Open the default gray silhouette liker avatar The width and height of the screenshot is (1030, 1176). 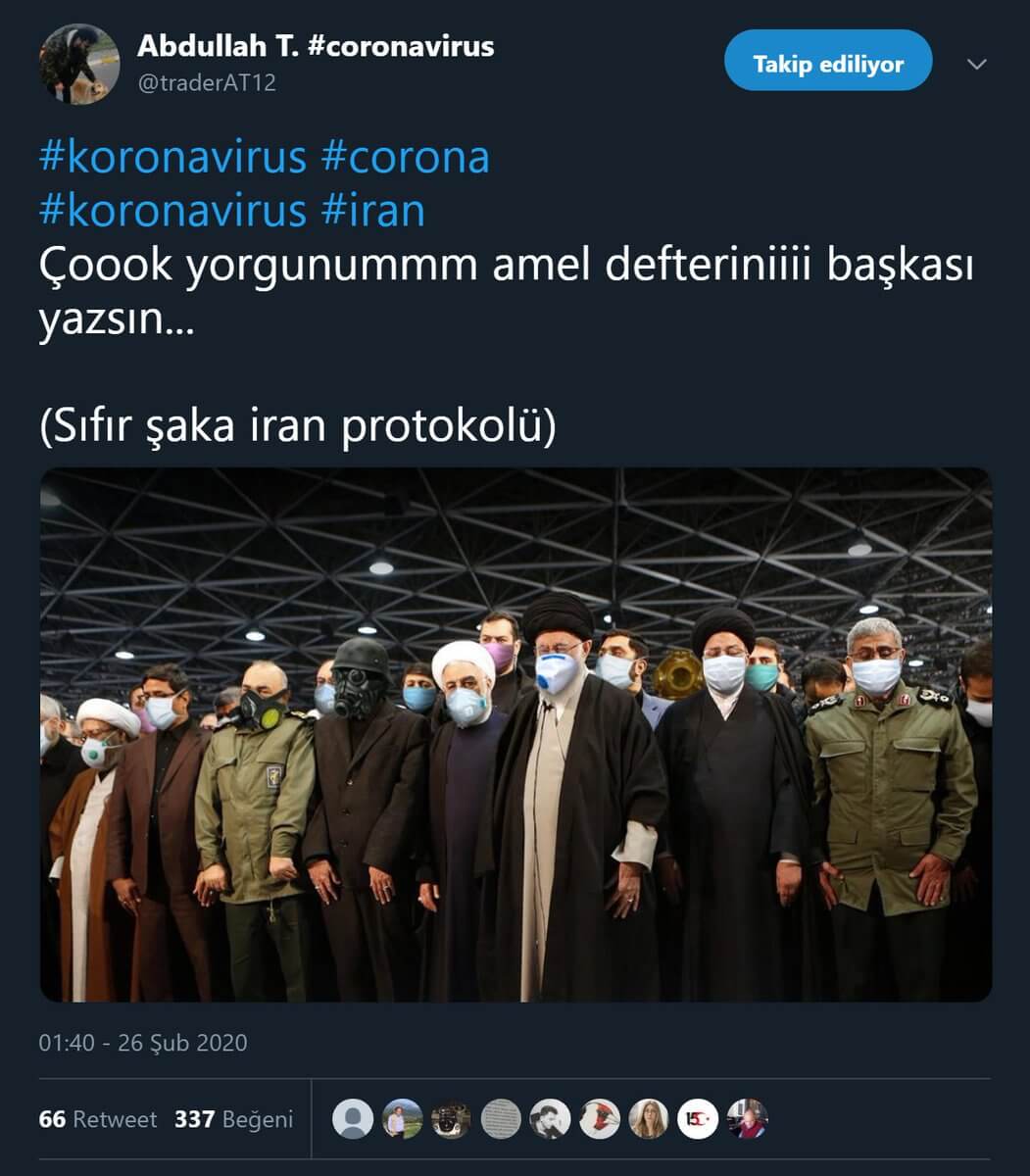[x=353, y=1119]
